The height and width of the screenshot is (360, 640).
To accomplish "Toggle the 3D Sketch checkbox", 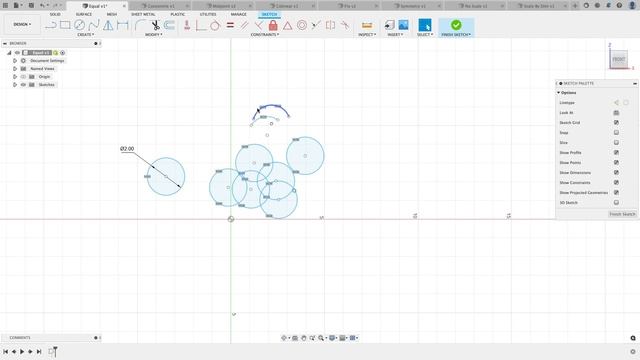I will (616, 202).
